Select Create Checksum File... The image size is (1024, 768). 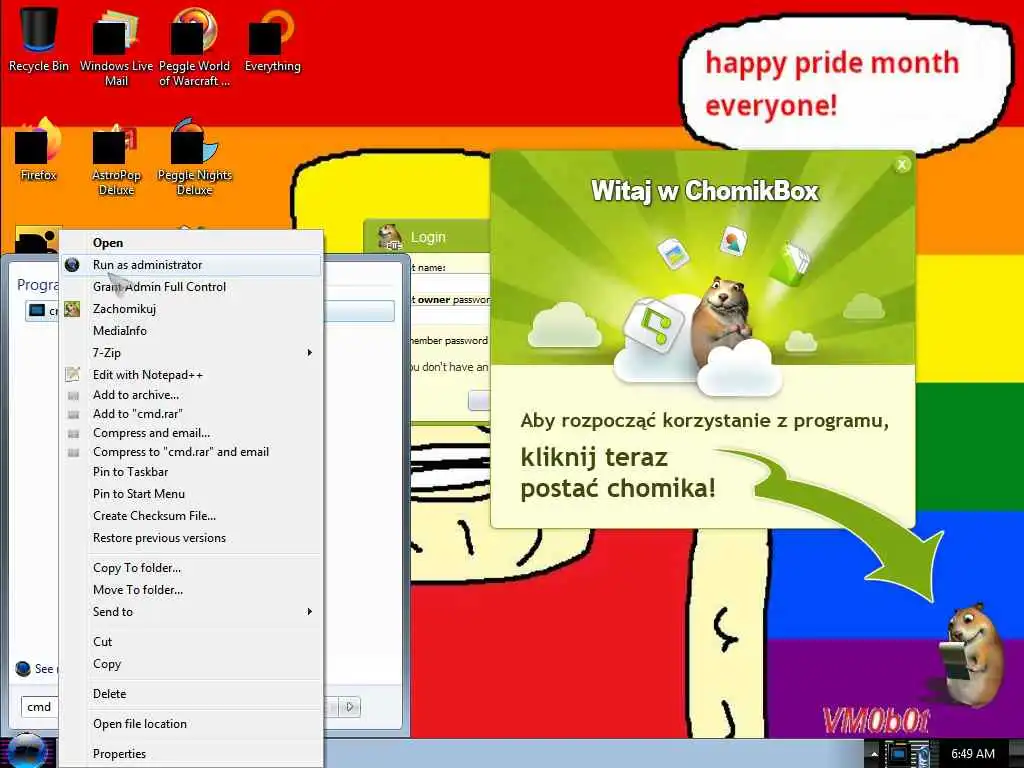(191, 516)
